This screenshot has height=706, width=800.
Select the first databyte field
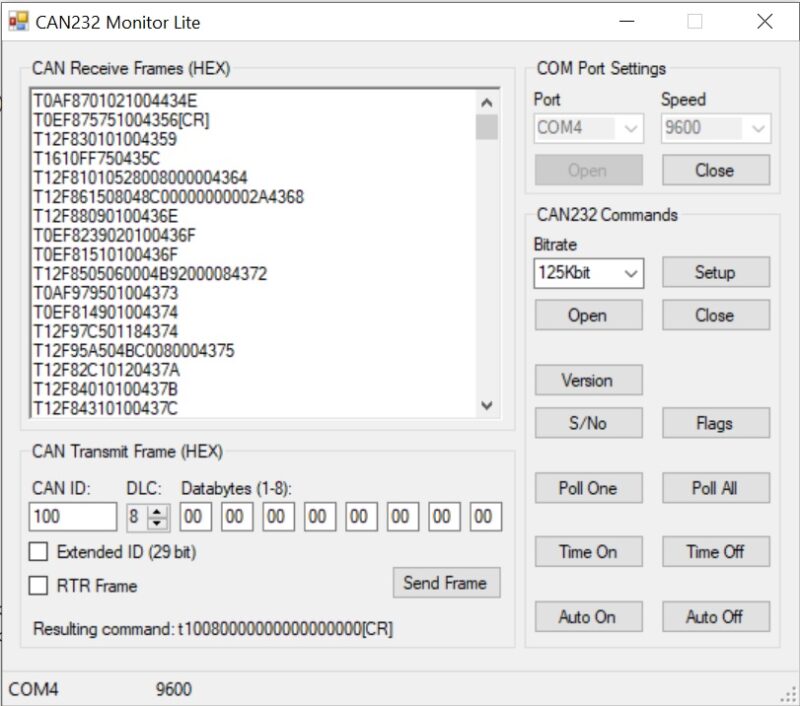195,517
